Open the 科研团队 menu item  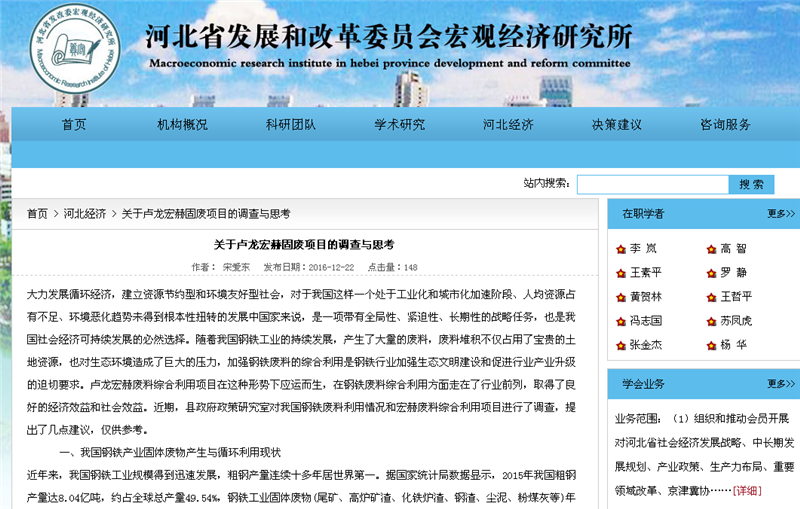291,124
